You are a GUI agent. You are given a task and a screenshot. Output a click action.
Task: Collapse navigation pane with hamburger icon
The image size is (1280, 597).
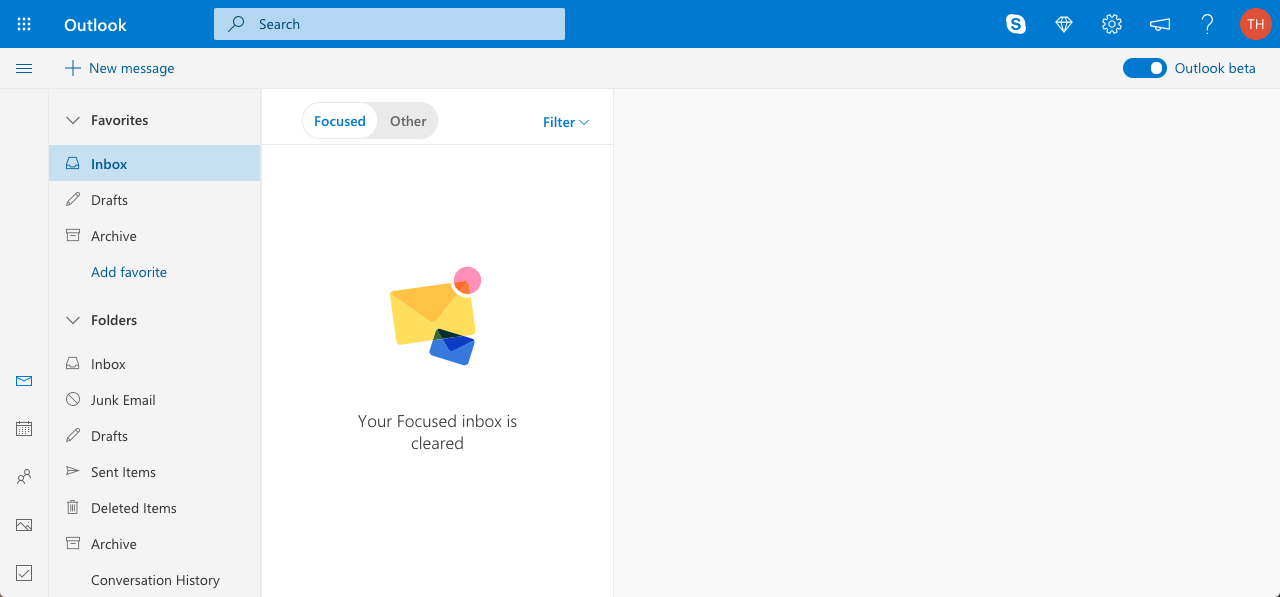[x=24, y=68]
